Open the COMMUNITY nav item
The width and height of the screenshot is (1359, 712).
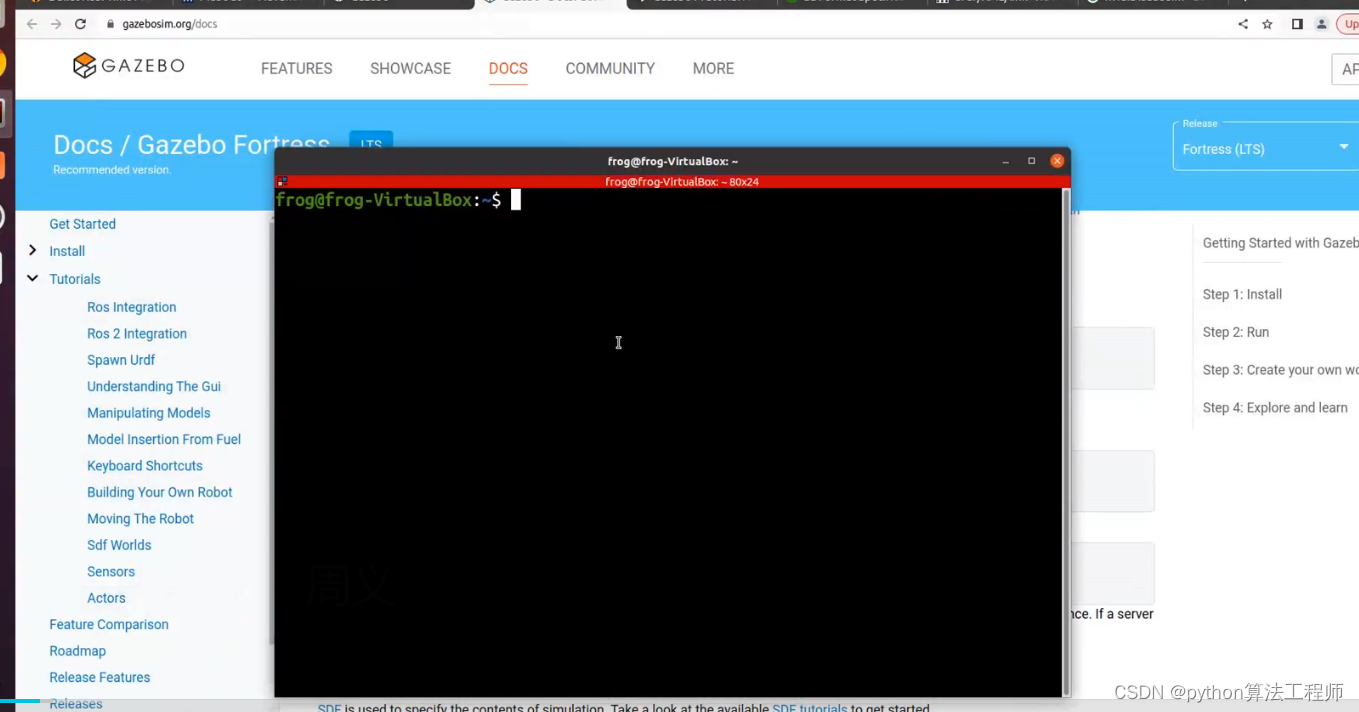[610, 68]
